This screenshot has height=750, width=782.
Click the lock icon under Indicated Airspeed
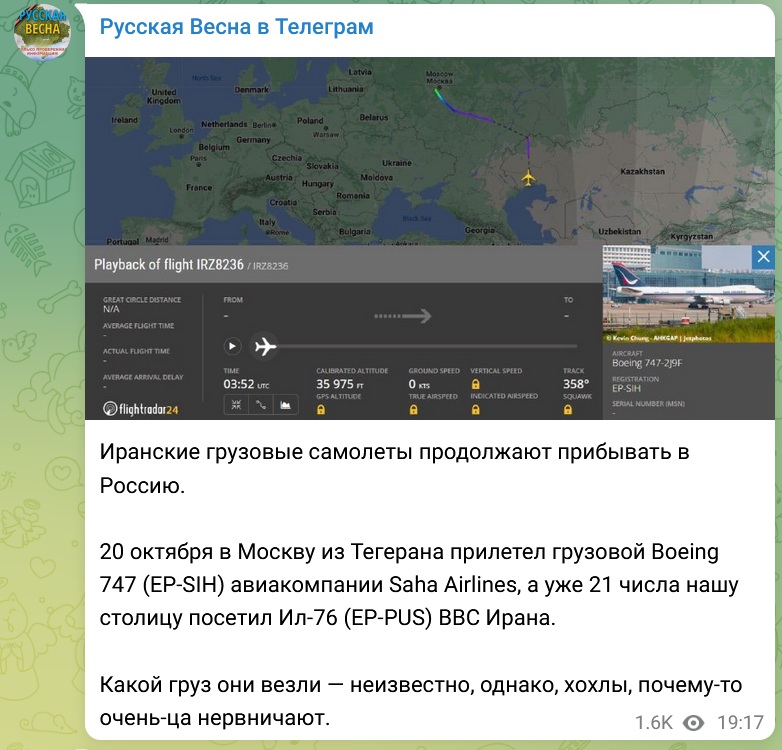(x=476, y=409)
